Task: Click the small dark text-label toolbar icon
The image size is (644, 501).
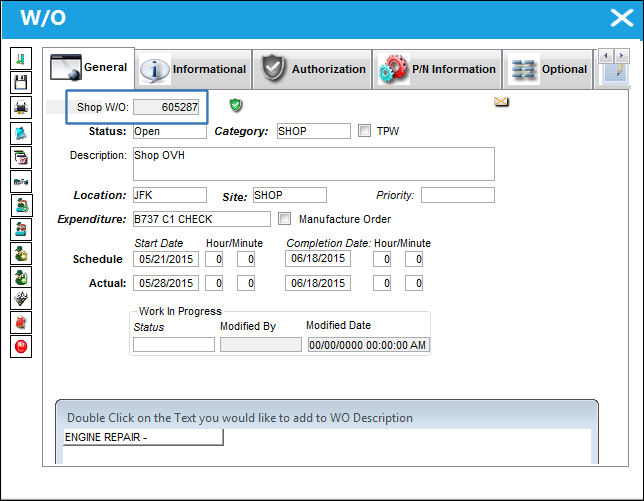Action: coord(21,182)
